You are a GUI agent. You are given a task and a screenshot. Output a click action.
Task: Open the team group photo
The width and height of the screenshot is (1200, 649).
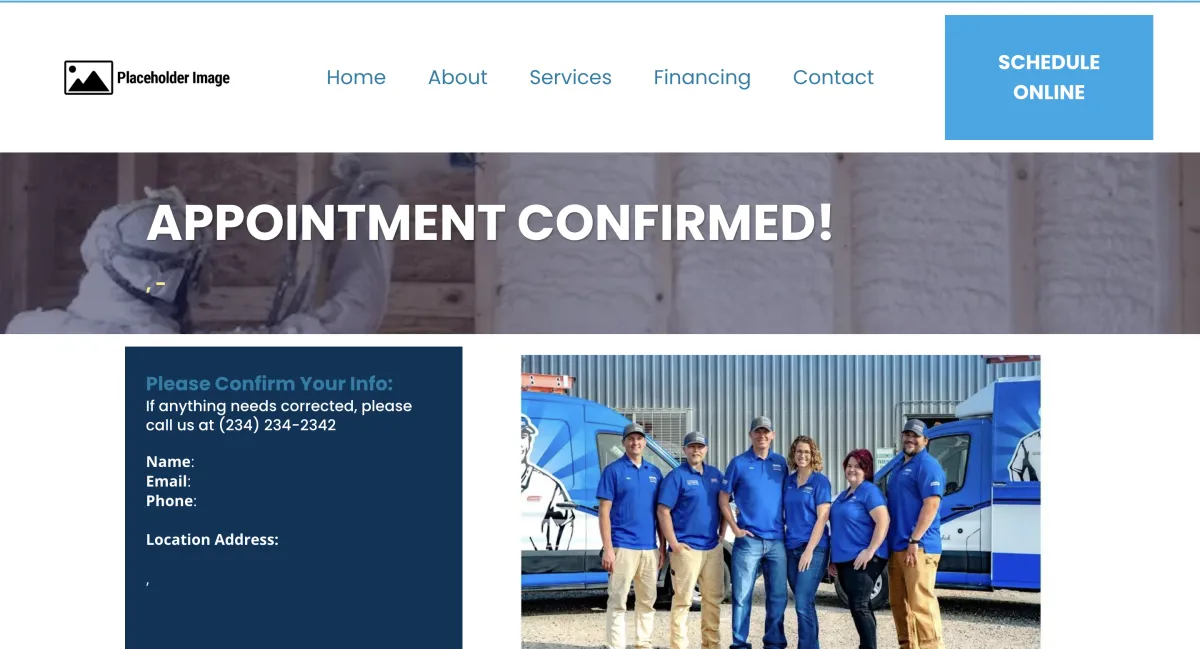click(x=781, y=502)
